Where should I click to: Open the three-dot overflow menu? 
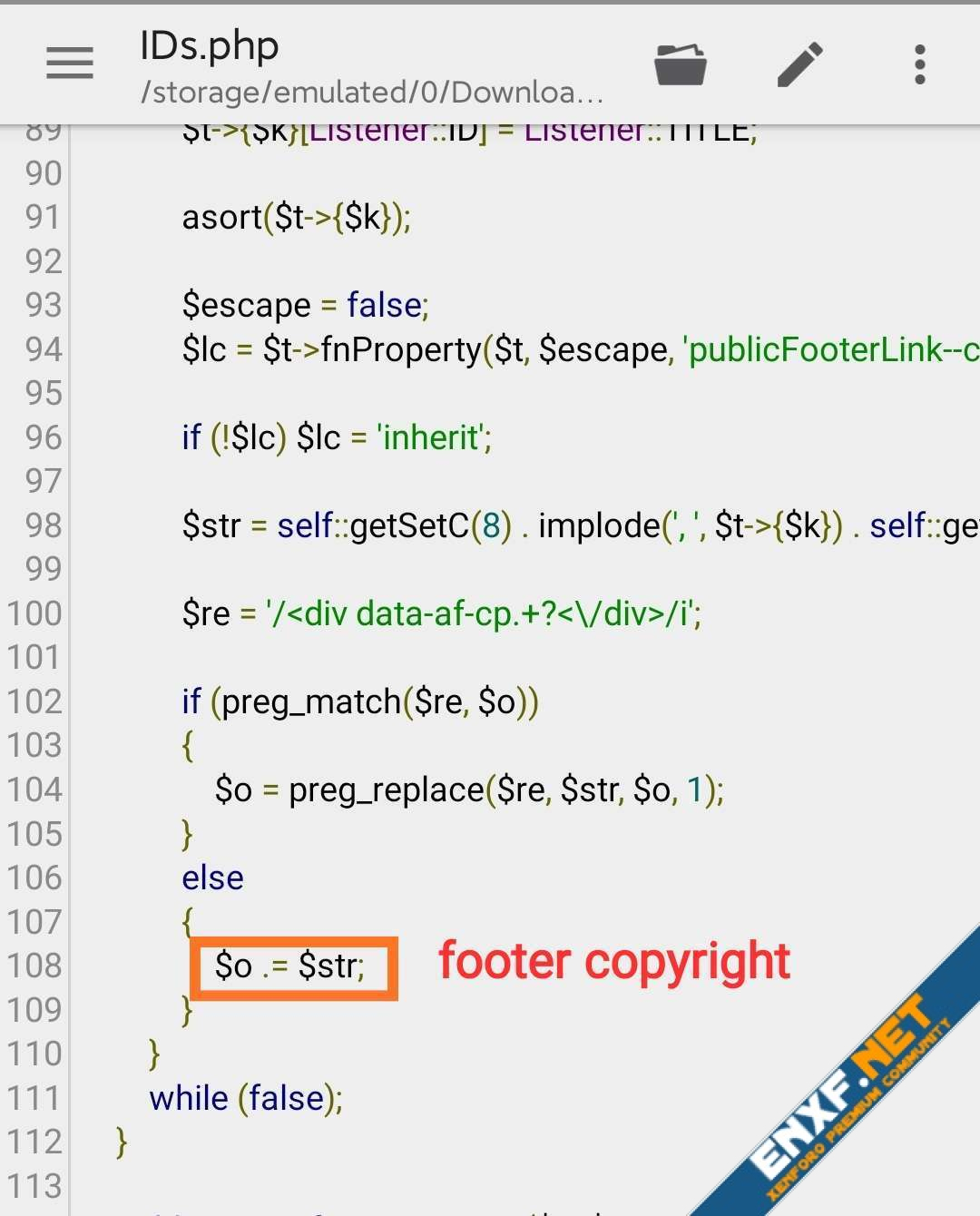point(919,64)
